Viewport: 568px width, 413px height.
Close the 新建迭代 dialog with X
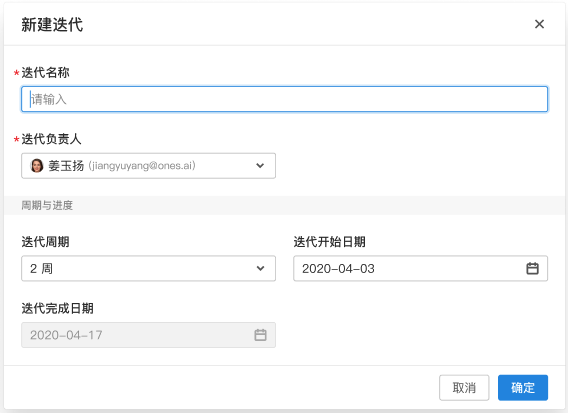tap(539, 24)
